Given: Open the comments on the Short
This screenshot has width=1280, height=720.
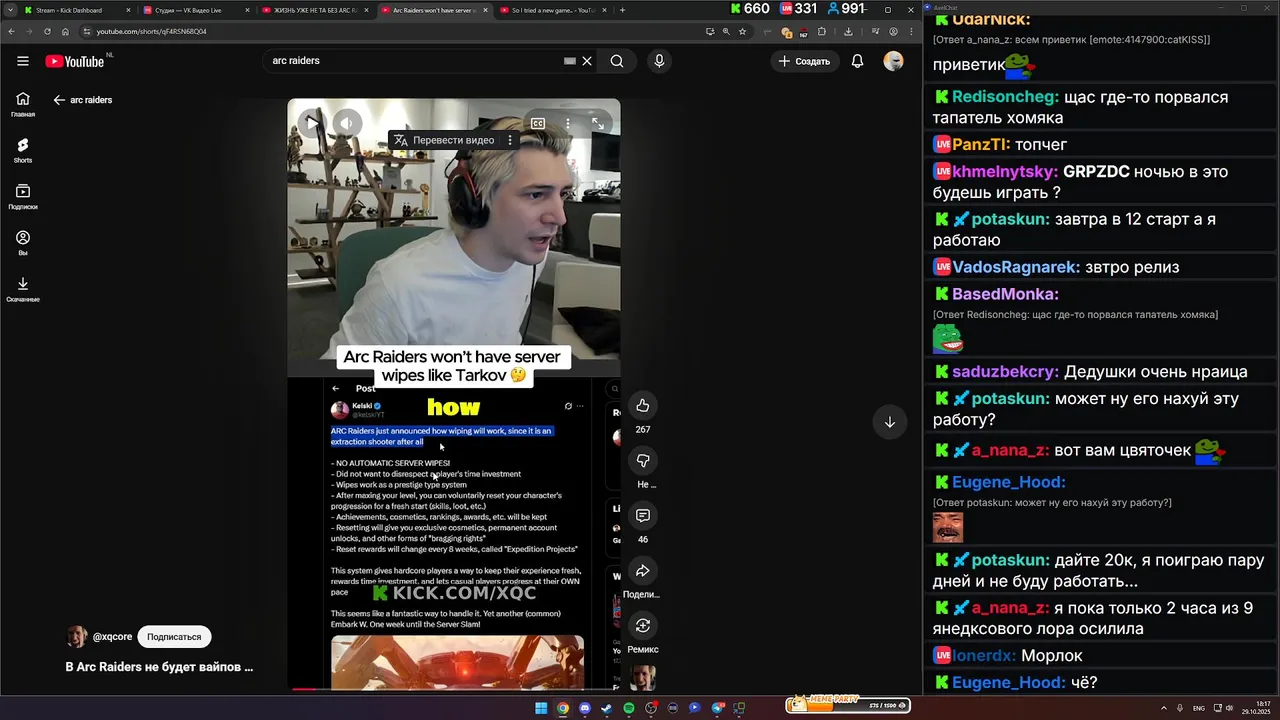Looking at the screenshot, I should [643, 515].
